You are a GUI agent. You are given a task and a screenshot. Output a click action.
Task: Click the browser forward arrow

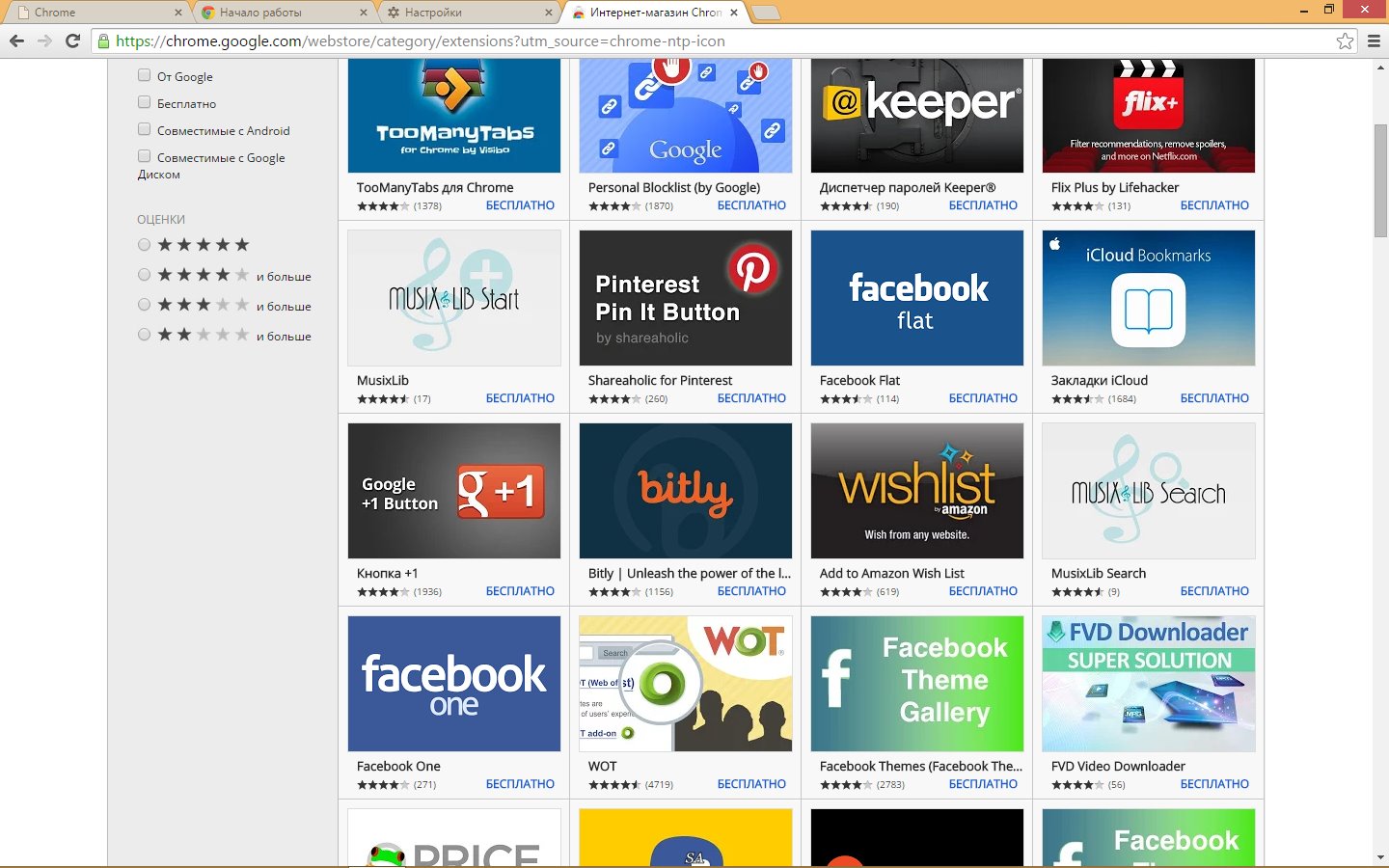click(x=44, y=41)
